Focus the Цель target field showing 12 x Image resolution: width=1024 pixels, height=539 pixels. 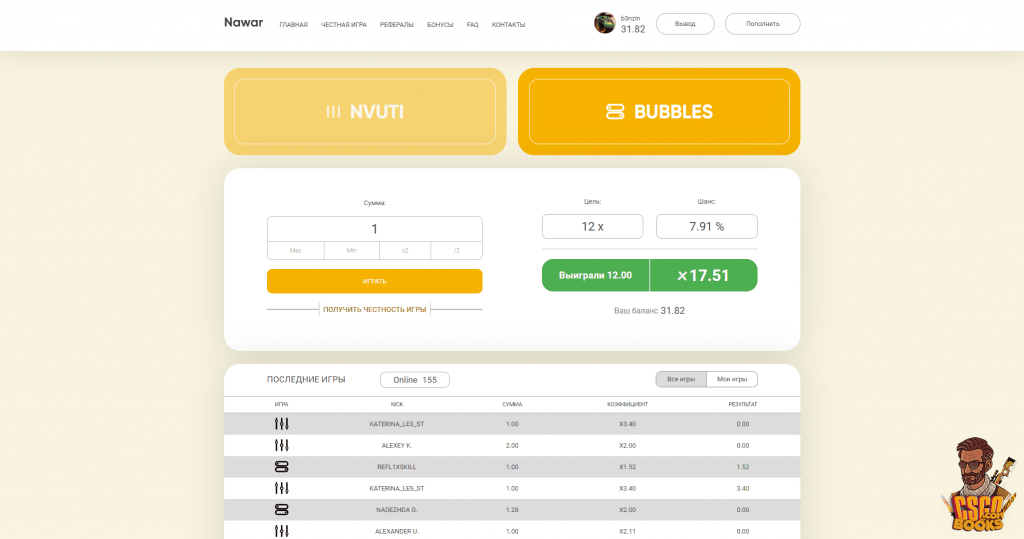pos(592,226)
